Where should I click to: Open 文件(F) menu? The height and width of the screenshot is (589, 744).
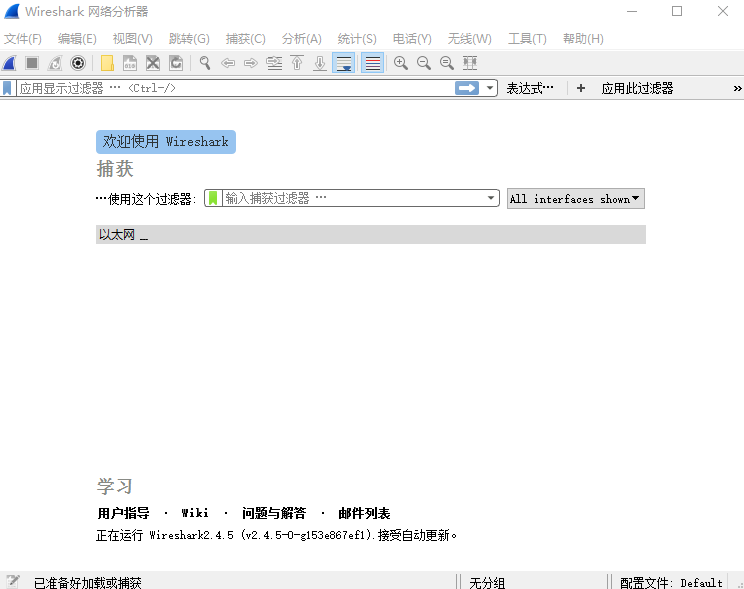23,38
